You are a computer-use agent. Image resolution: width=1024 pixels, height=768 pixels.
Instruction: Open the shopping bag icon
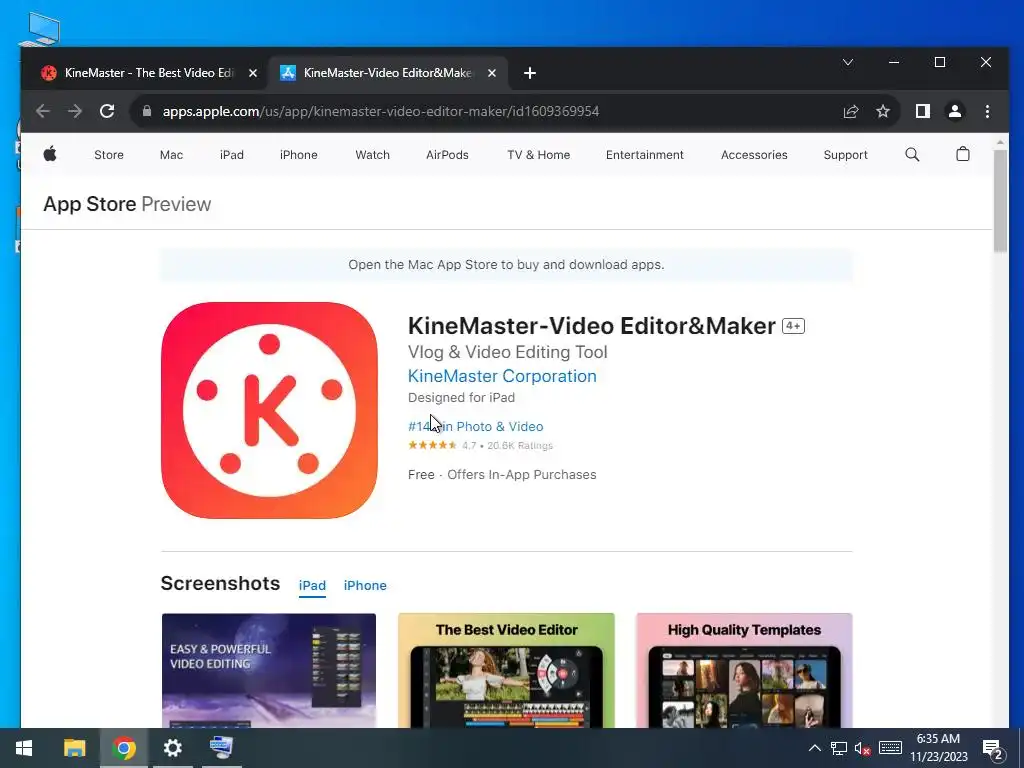coord(963,154)
